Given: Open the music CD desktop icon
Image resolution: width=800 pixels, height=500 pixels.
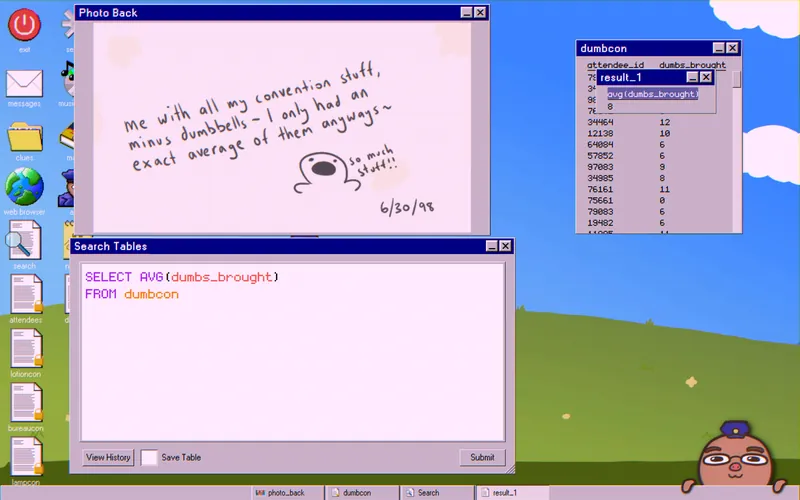Looking at the screenshot, I should pos(68,79).
